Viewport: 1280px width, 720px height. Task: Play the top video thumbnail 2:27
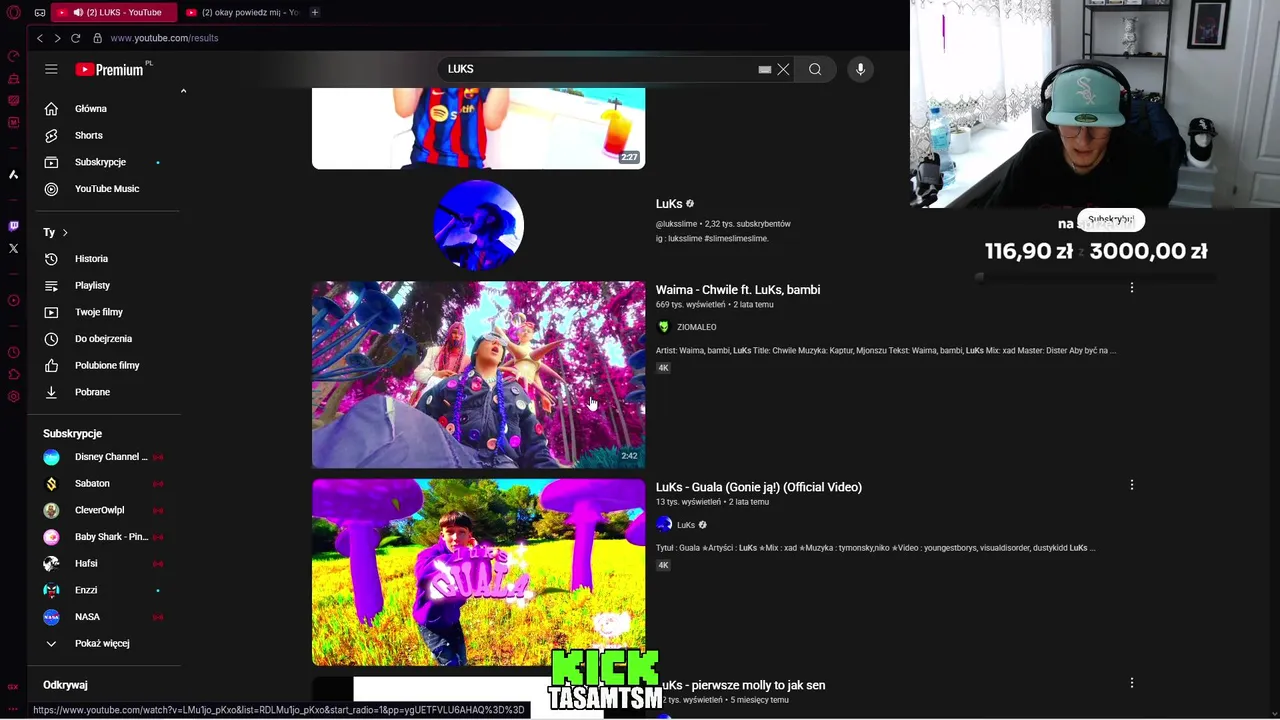(x=478, y=128)
